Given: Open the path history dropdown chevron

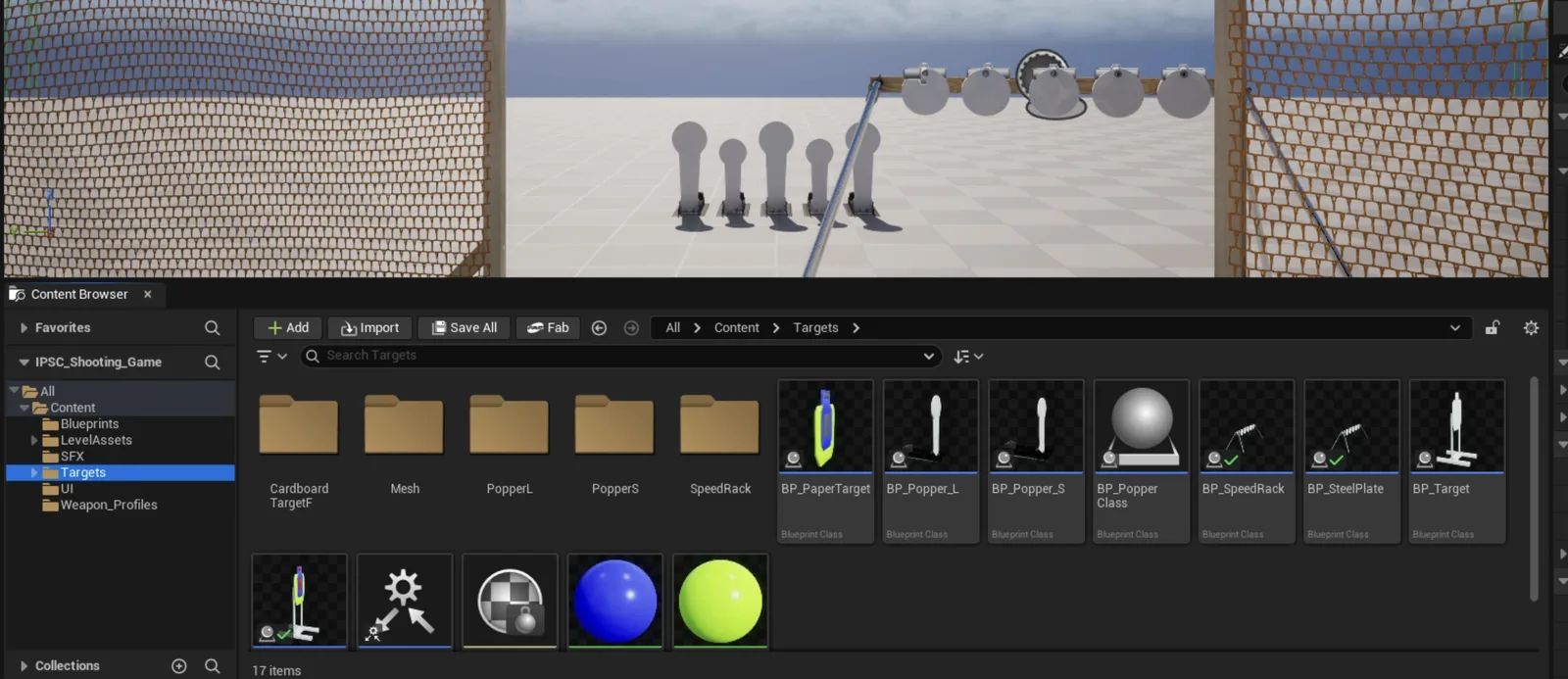Looking at the screenshot, I should (1454, 328).
